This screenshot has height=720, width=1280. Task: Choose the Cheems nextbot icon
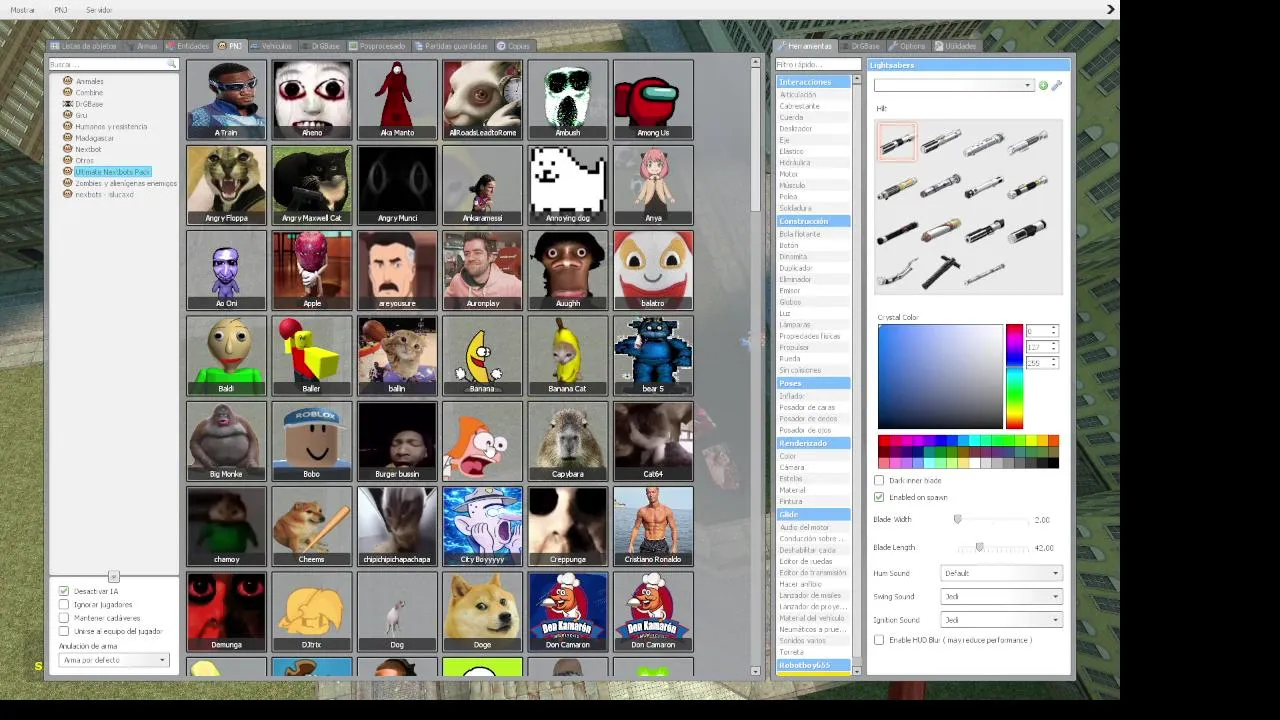pyautogui.click(x=311, y=526)
